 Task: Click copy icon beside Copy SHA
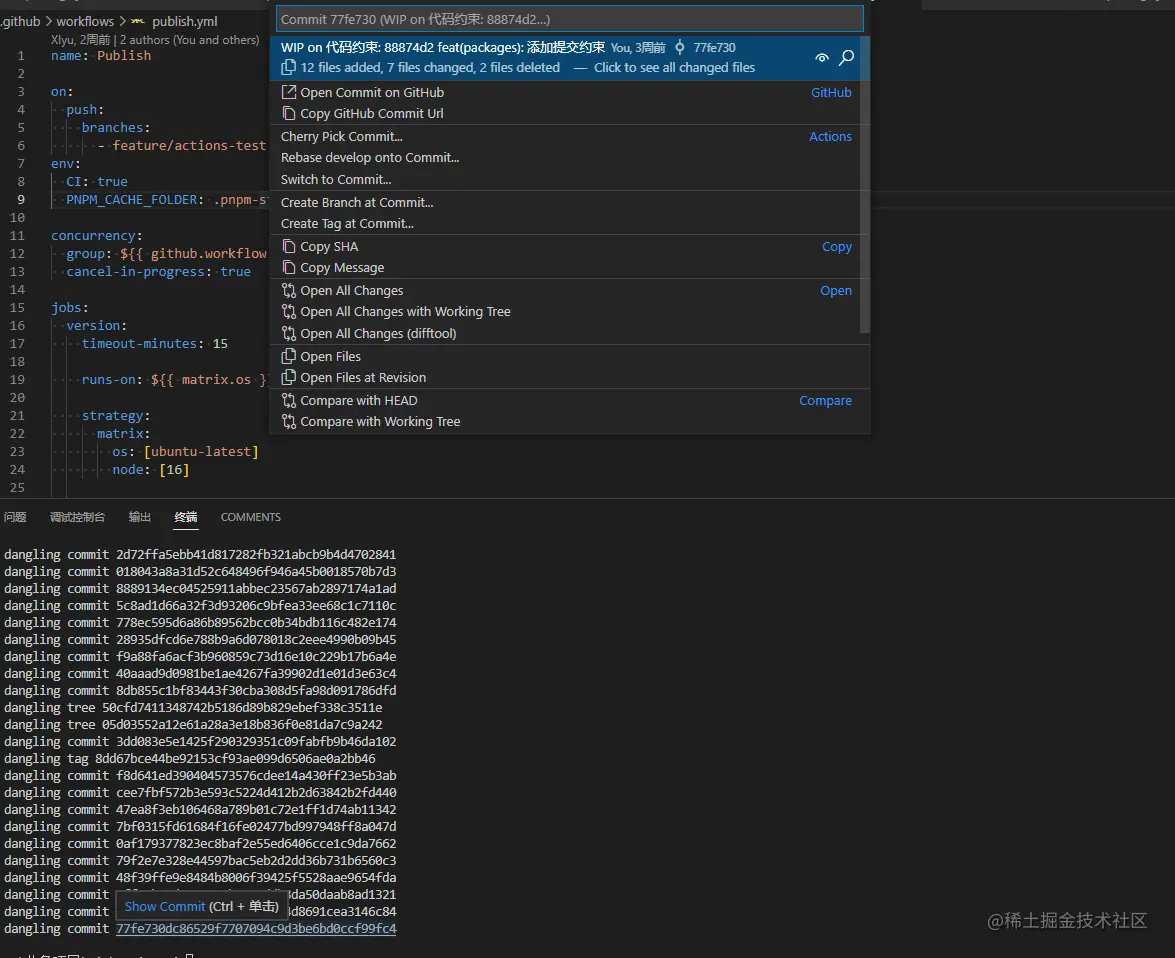[289, 247]
